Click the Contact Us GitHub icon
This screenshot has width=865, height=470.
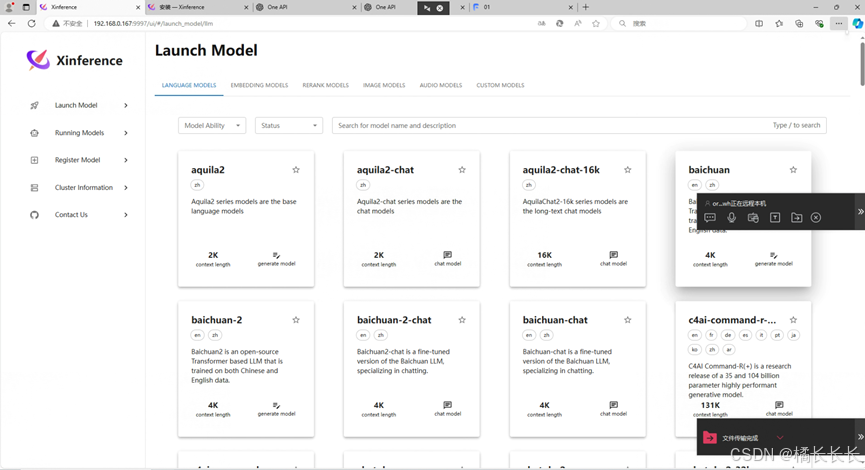tap(34, 215)
